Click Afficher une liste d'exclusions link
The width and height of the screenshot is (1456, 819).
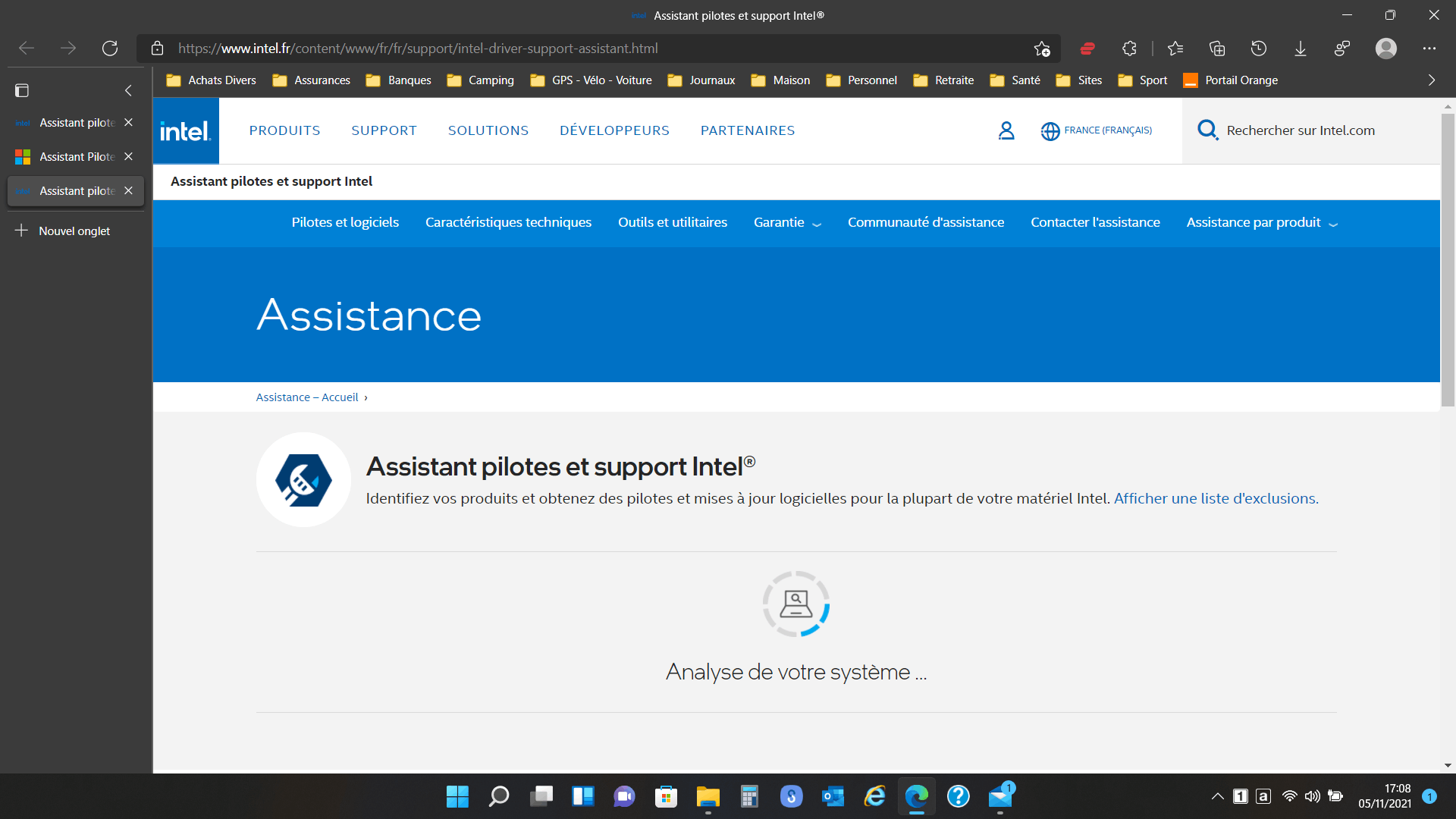click(1216, 498)
